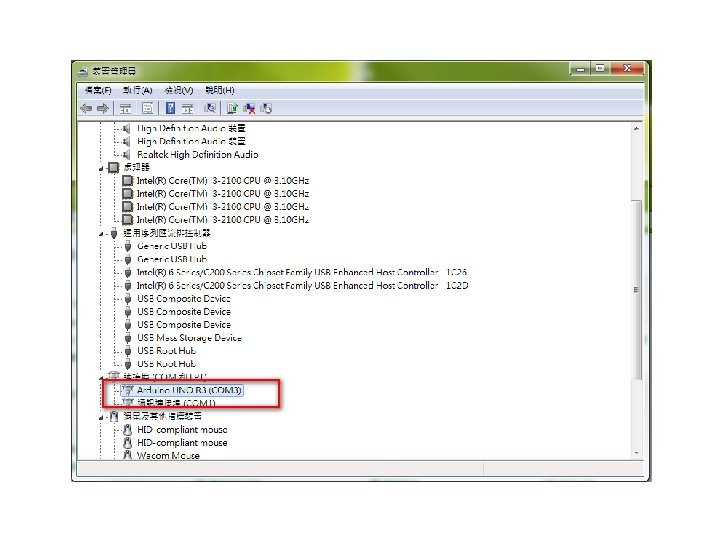This screenshot has width=720, height=540.
Task: Click the blue question mark Help icon
Action: coord(170,108)
